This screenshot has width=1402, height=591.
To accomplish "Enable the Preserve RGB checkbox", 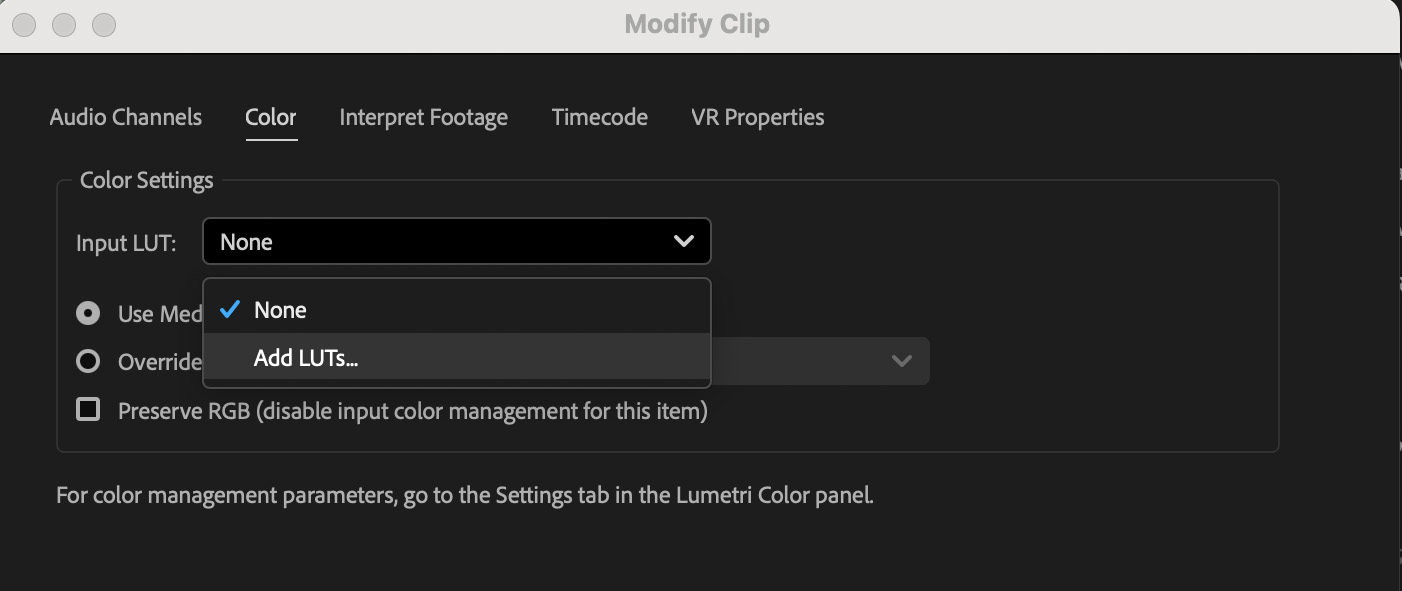I will (x=89, y=410).
